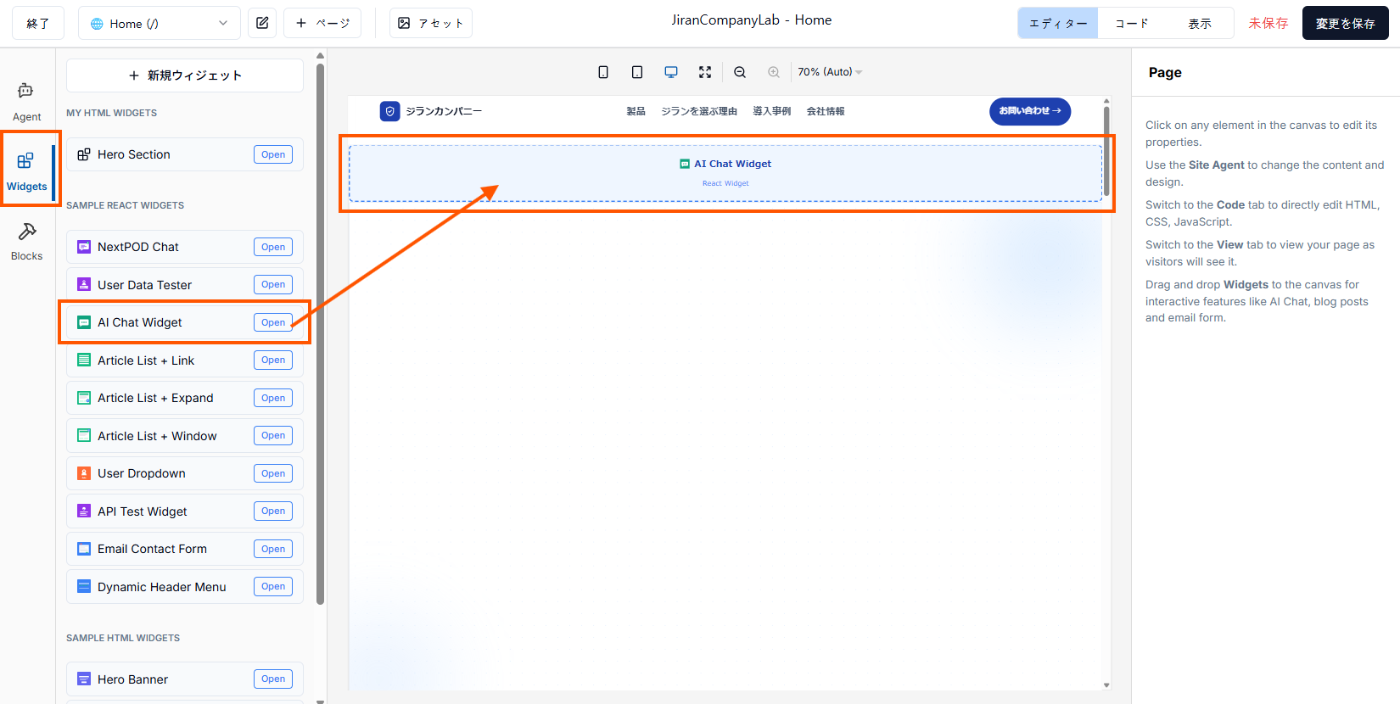Open the Article List + Expand widget
1400x704 pixels.
[x=273, y=398]
